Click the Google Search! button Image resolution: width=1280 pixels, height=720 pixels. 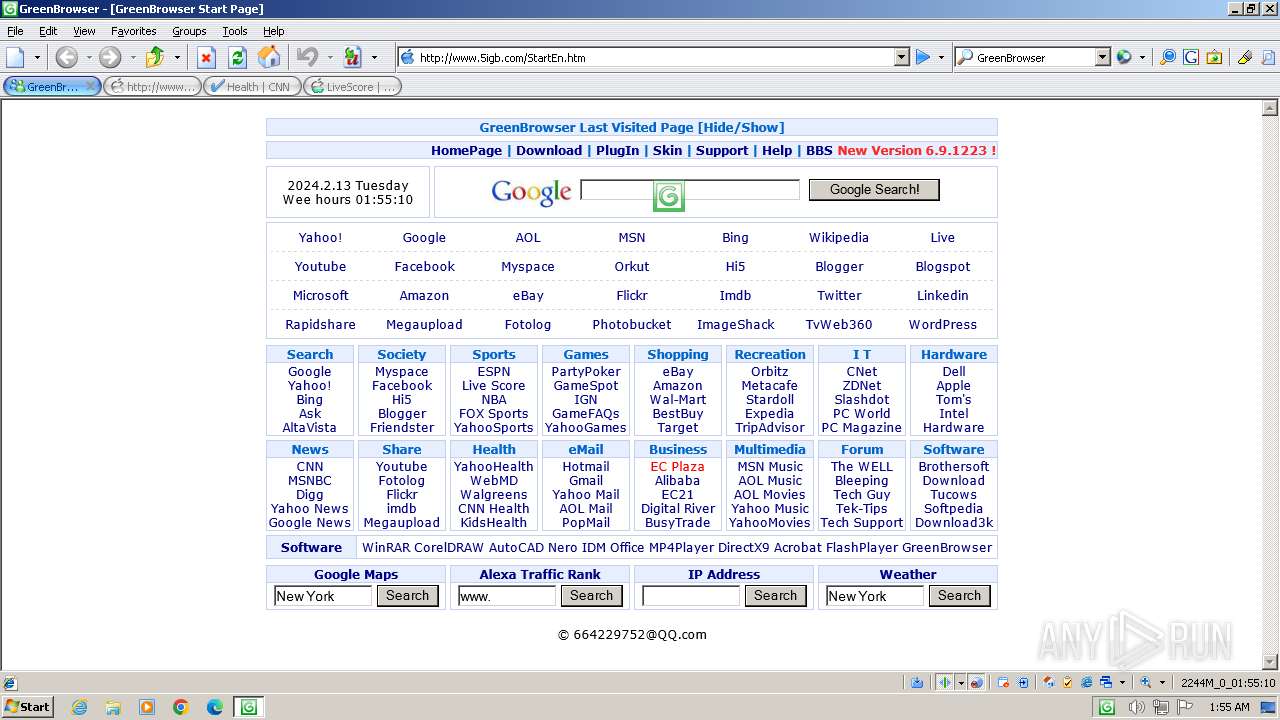[874, 189]
